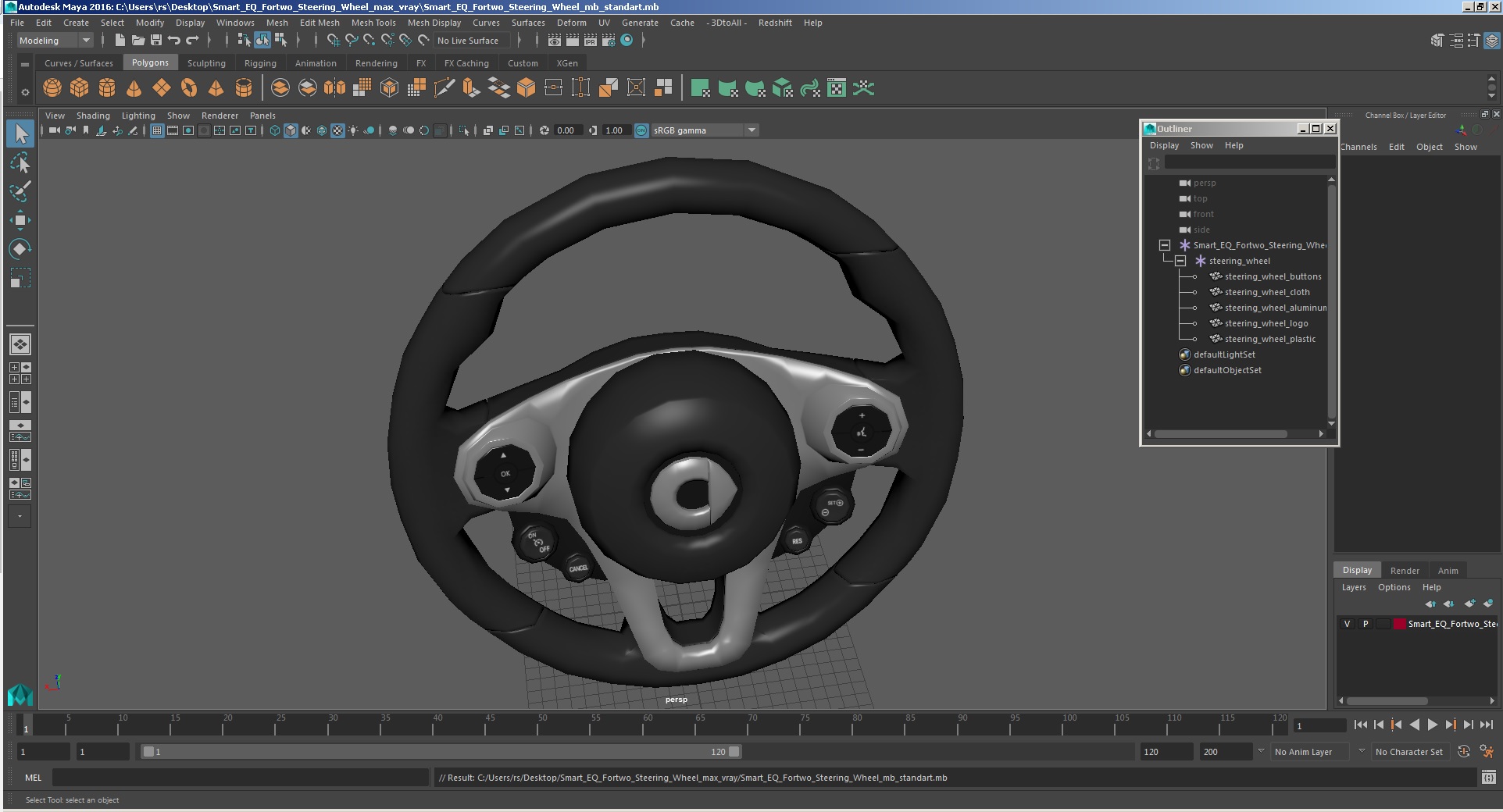Image resolution: width=1503 pixels, height=812 pixels.
Task: Open the No Live Surface field
Action: pos(471,41)
